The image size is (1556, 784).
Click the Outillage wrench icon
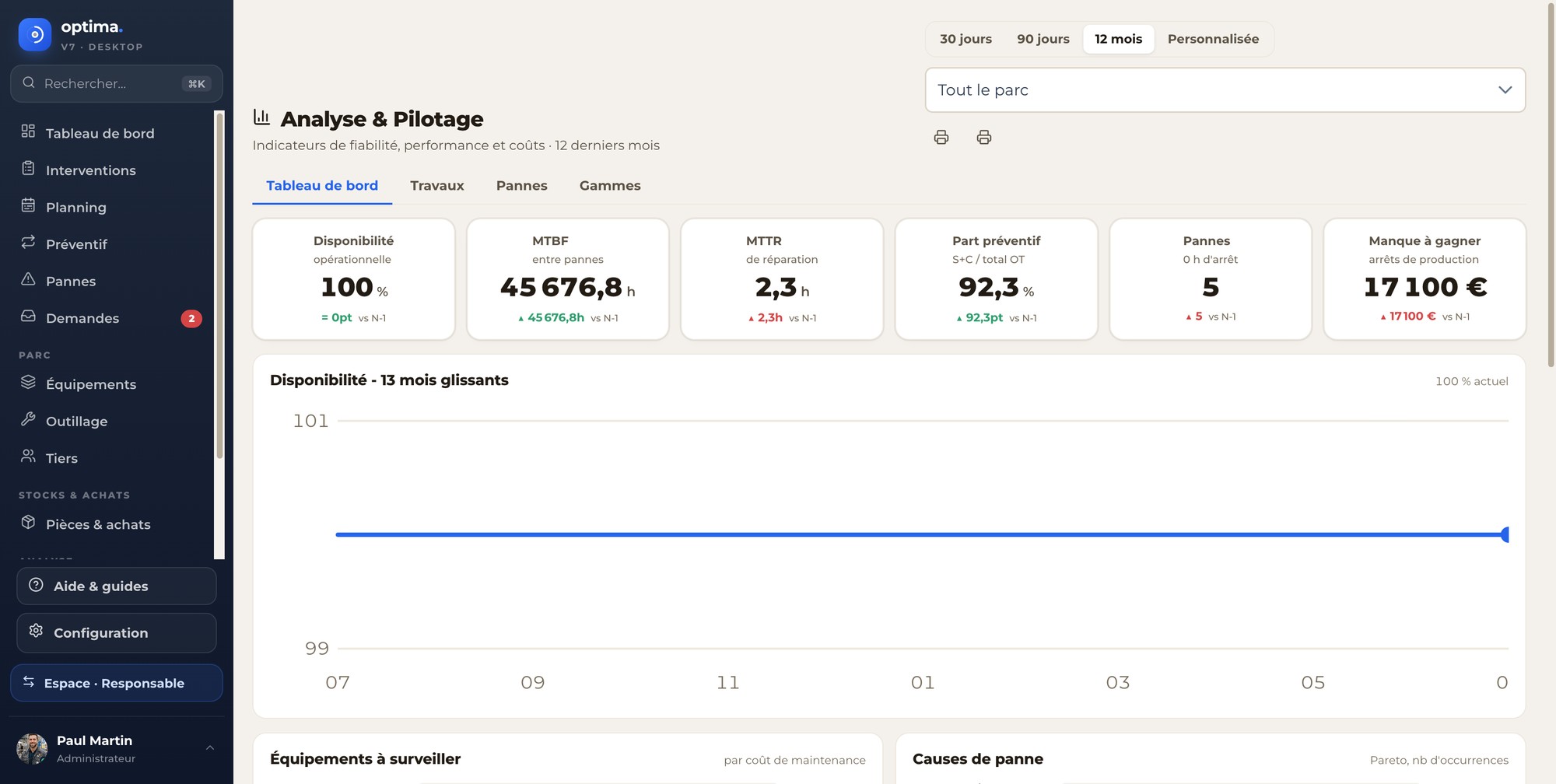(x=28, y=419)
